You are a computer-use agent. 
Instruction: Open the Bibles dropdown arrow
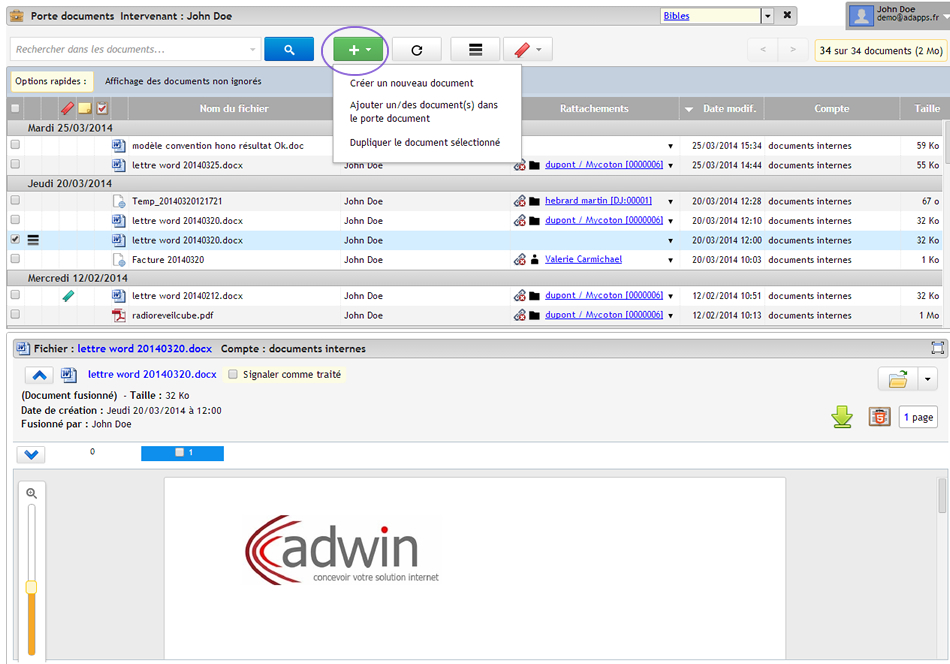click(x=768, y=16)
